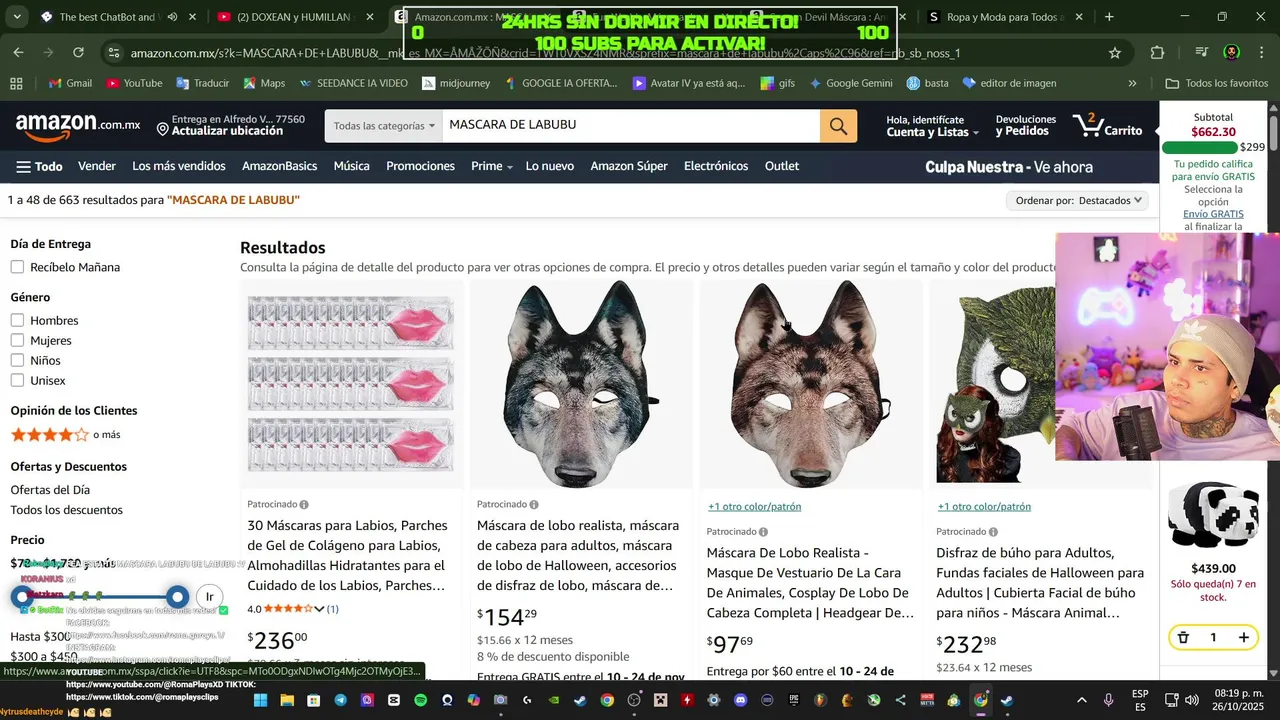Open Todos los favoritos bookmarks folder
The height and width of the screenshot is (720, 1280).
click(1217, 83)
